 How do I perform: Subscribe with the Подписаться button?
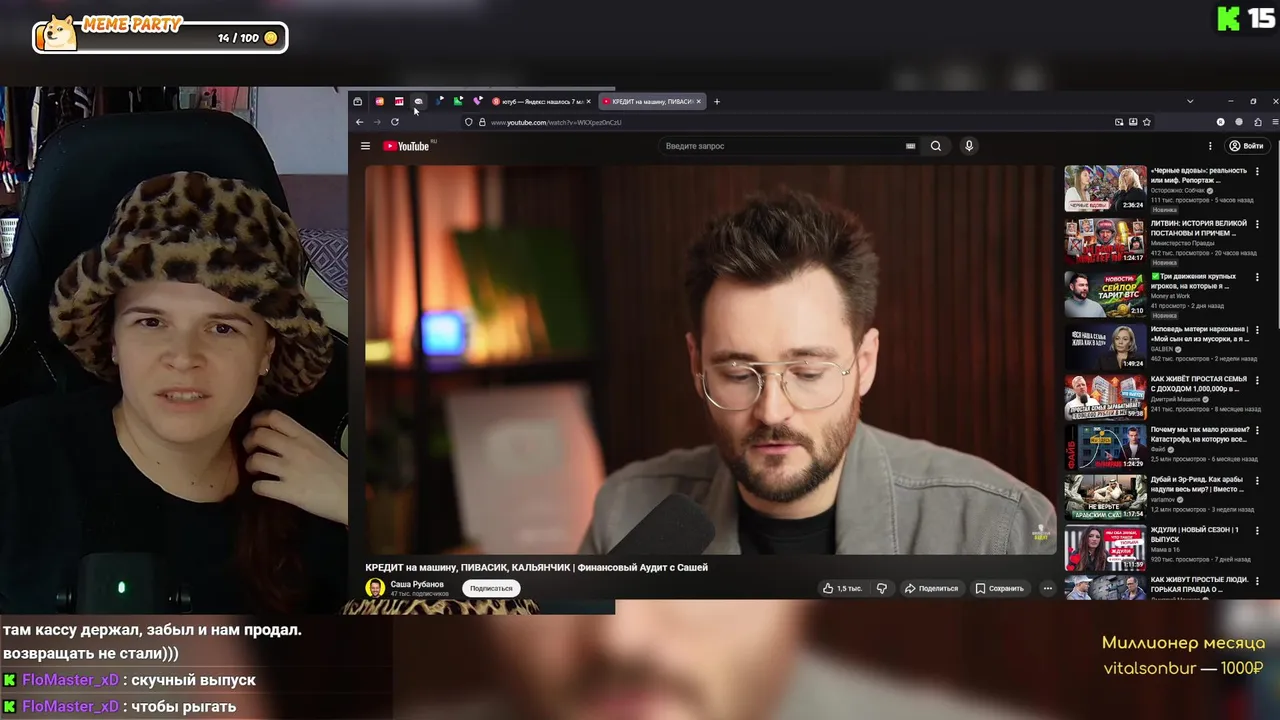(491, 588)
